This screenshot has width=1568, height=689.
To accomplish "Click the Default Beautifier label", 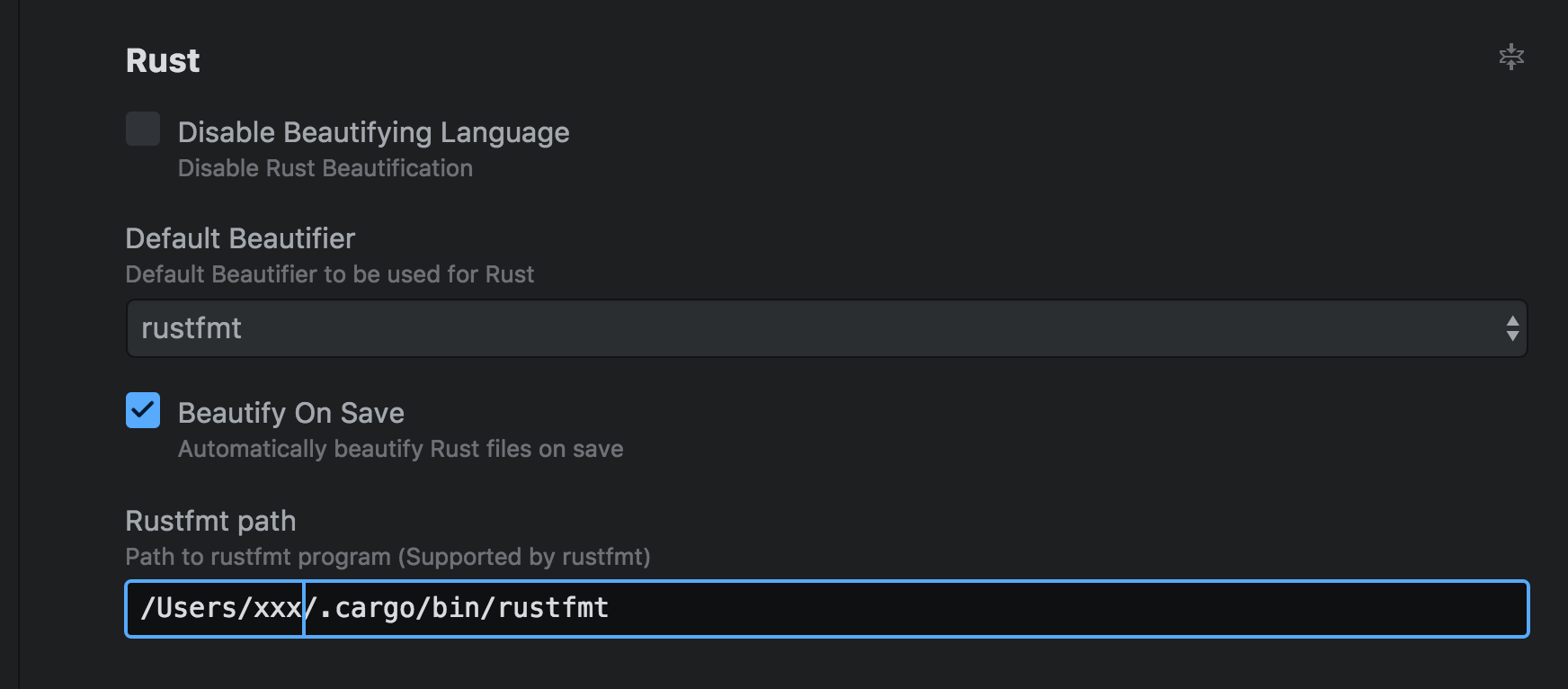I will pos(240,238).
